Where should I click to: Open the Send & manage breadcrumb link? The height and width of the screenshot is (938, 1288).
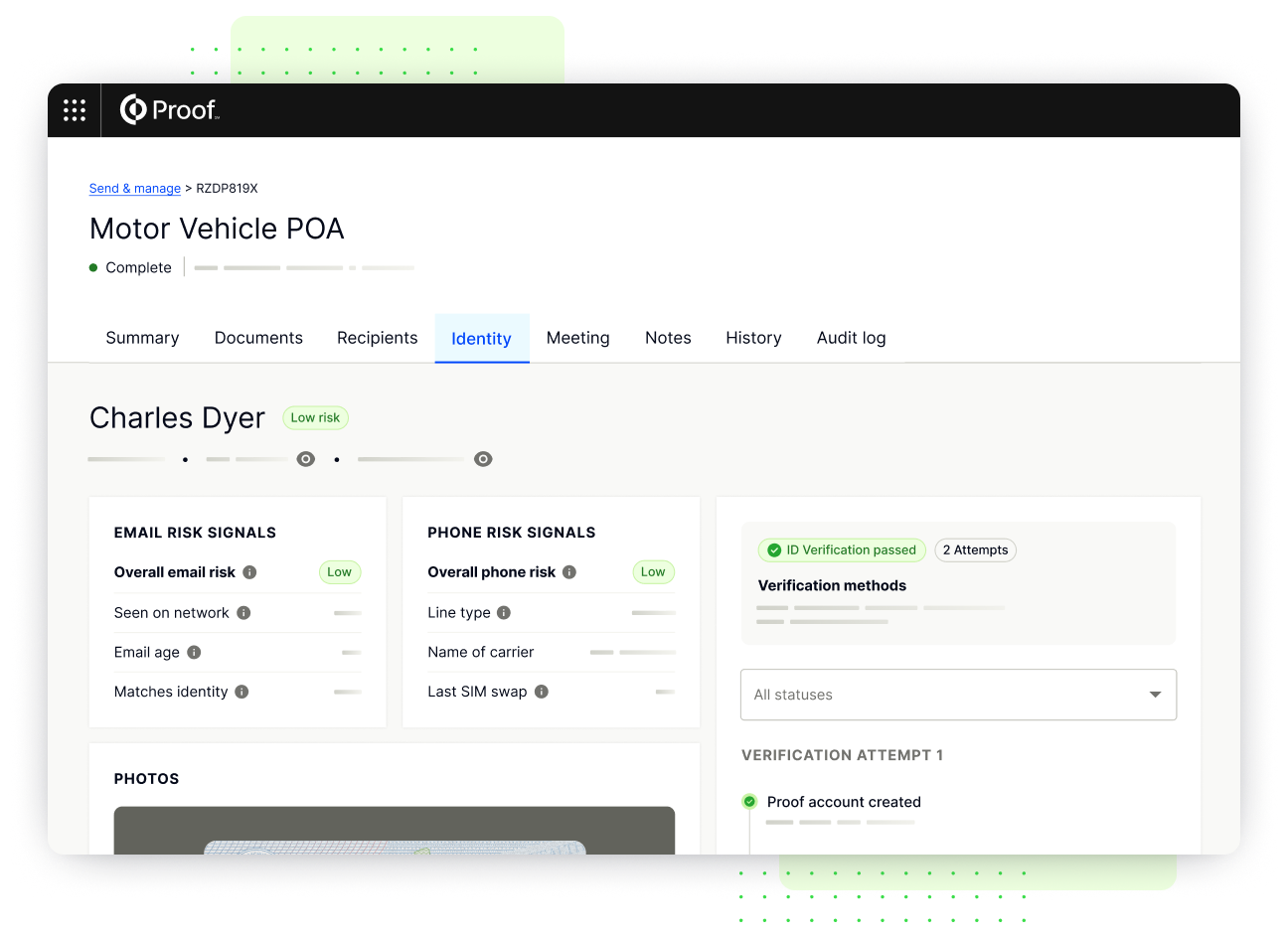coord(135,188)
